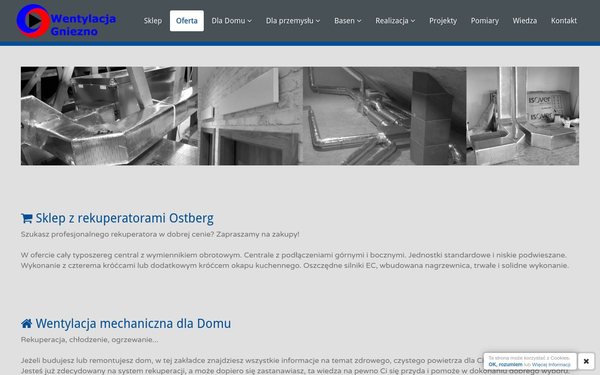
Task: Go to the Projekty page
Action: tap(443, 21)
